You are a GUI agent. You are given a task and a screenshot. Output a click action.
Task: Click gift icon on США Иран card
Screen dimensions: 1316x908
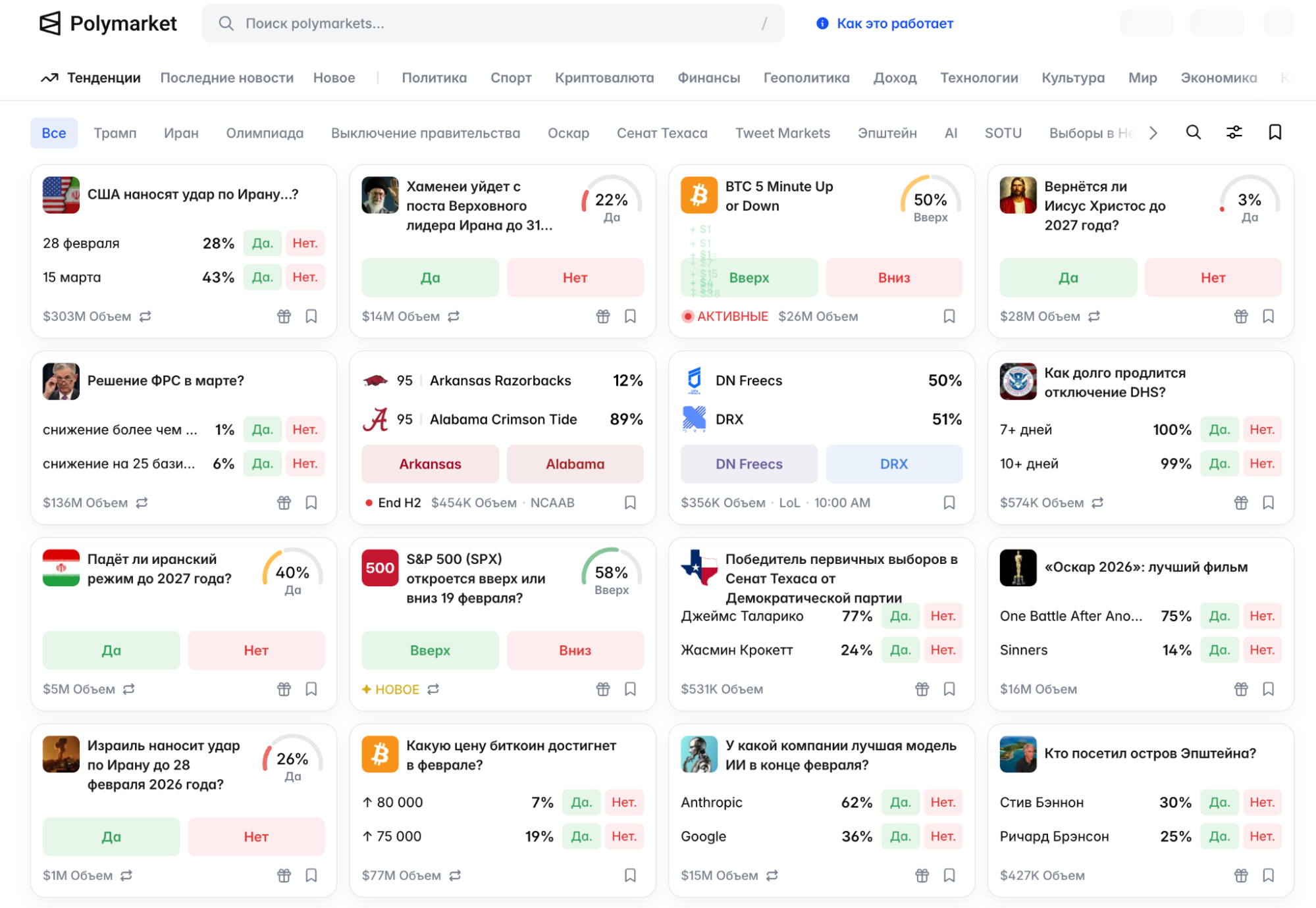284,316
